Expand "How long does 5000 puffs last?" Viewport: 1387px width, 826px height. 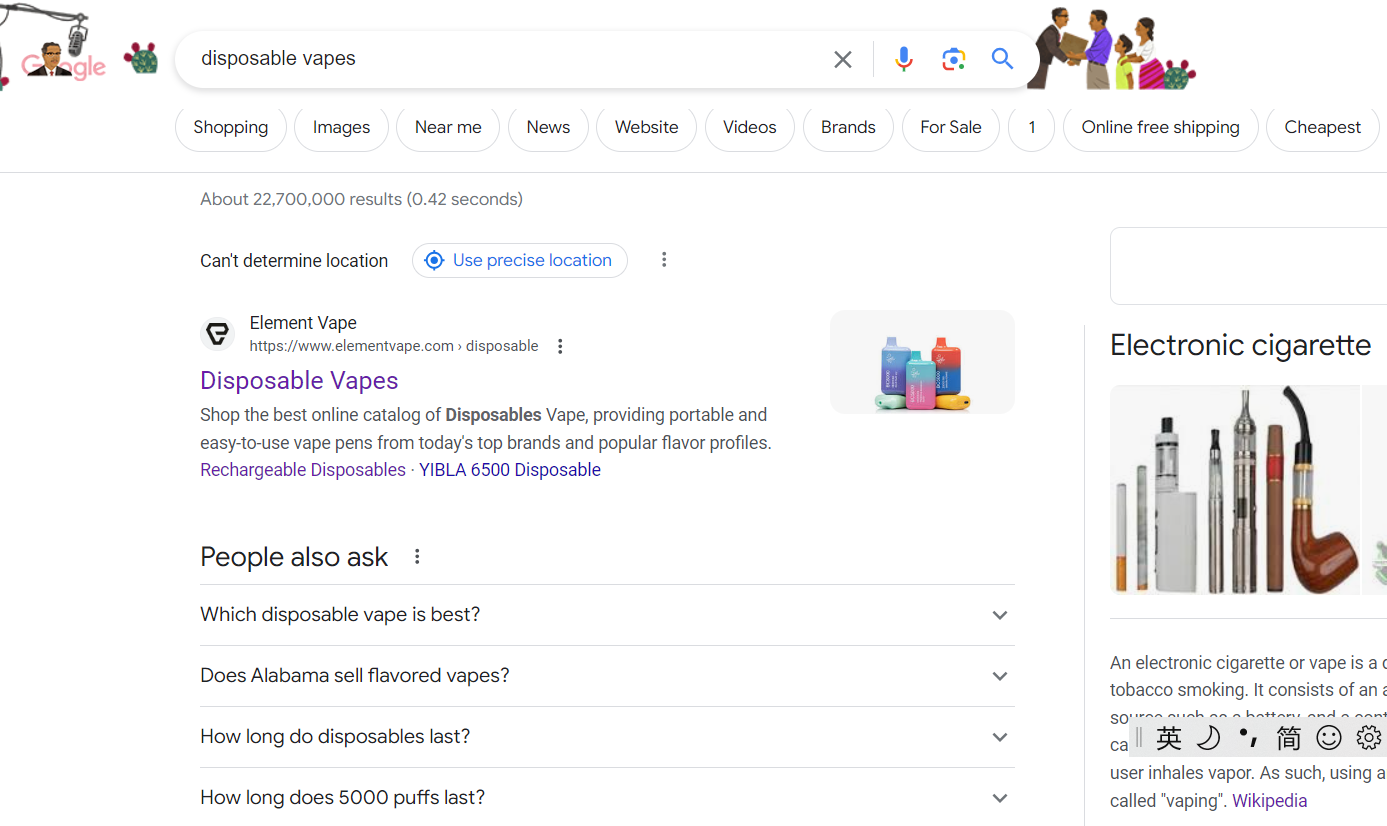point(607,798)
